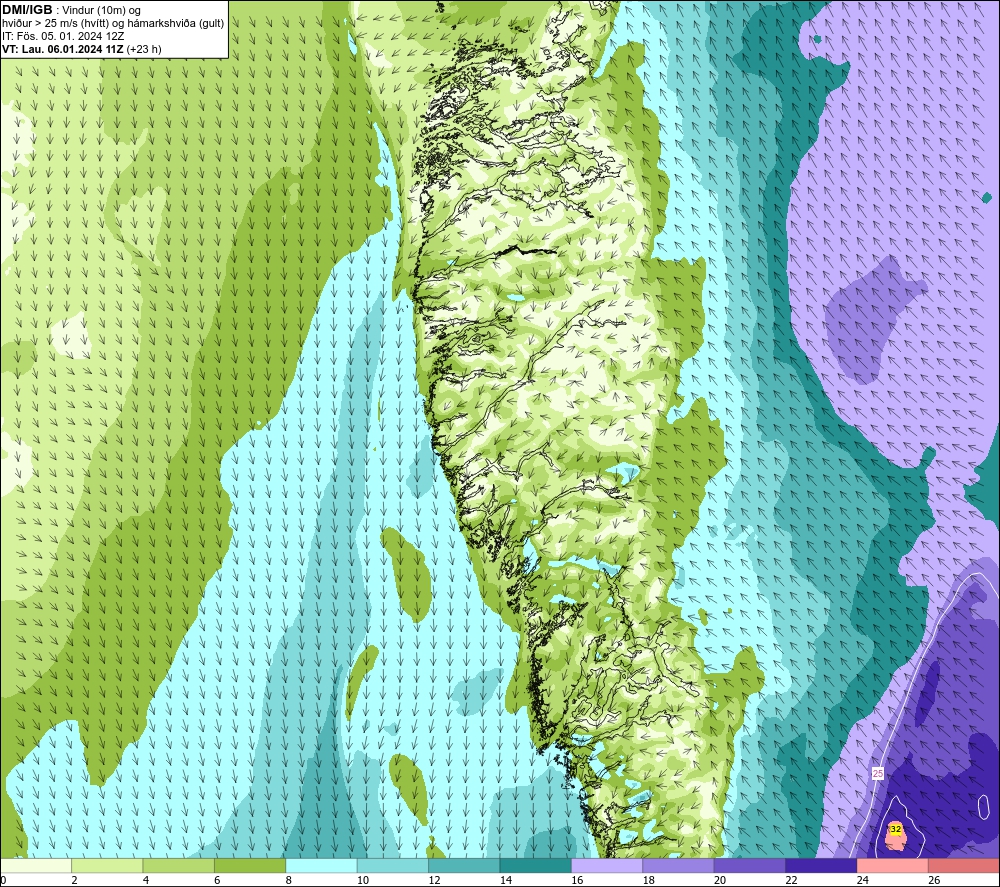Click the legend scale number '6'
1000x887 pixels.
[217, 880]
